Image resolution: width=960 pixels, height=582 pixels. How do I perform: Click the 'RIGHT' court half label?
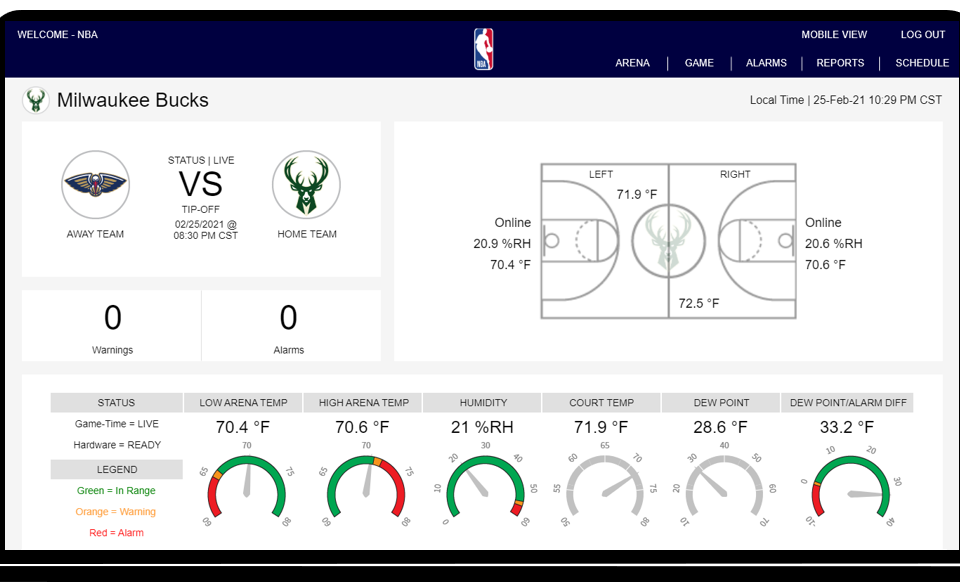(x=735, y=174)
